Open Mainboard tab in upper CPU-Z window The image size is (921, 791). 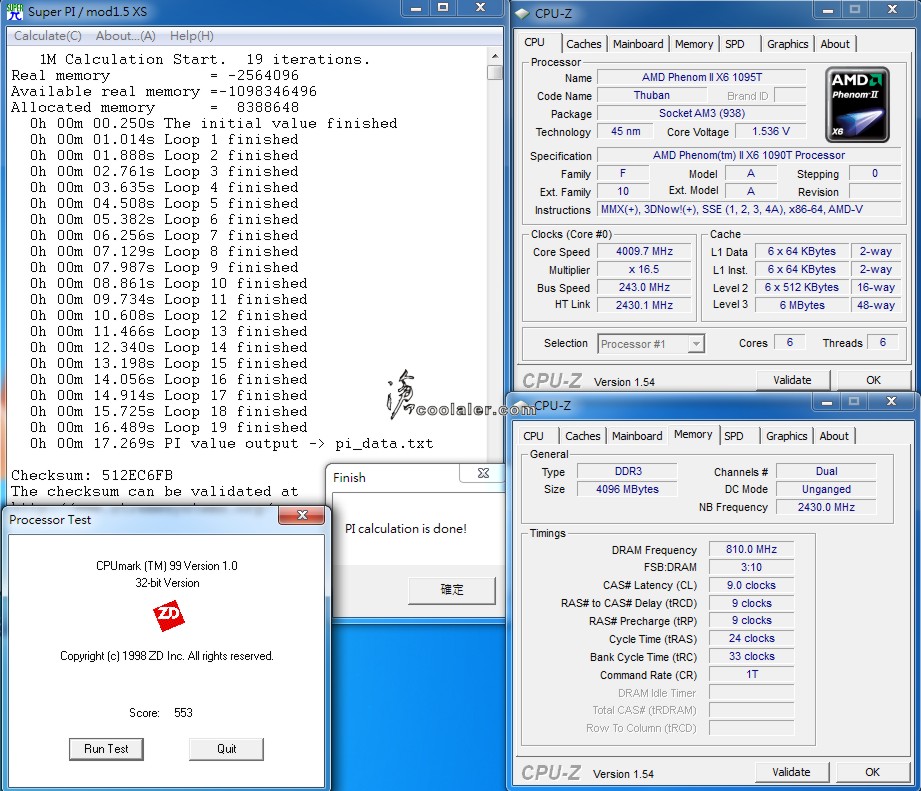tap(638, 44)
